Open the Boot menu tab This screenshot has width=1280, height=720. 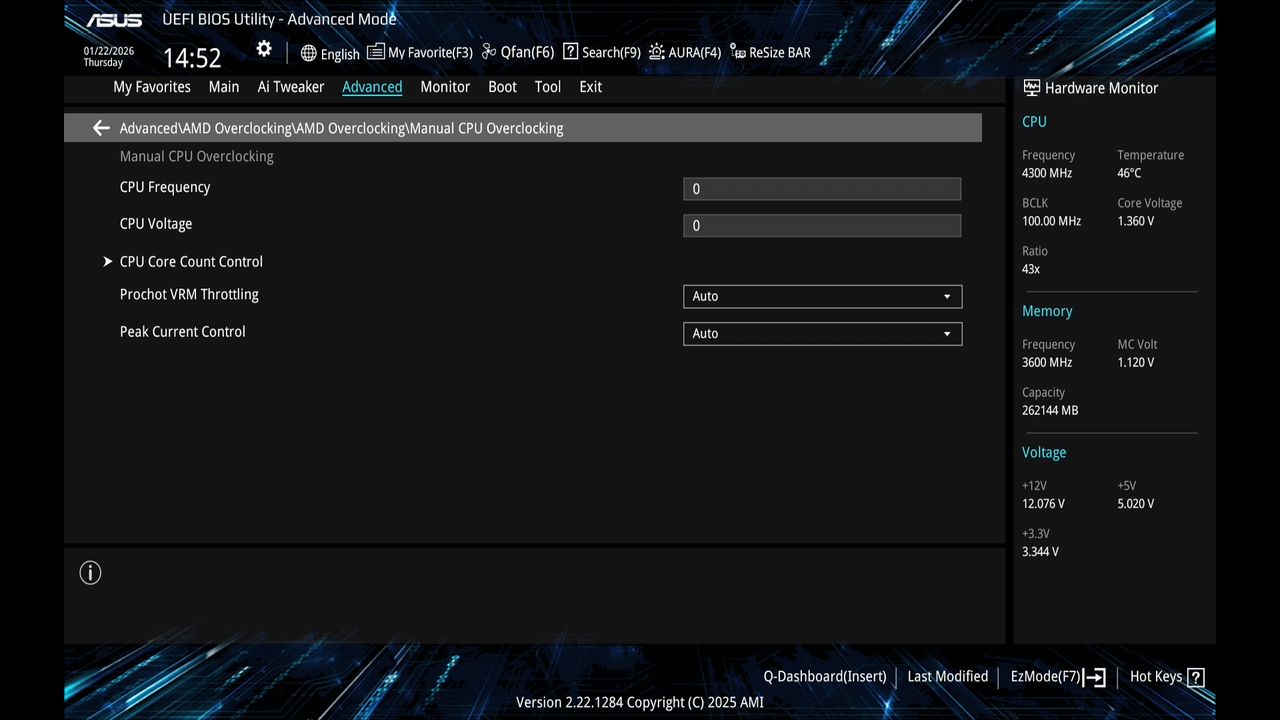[x=502, y=87]
